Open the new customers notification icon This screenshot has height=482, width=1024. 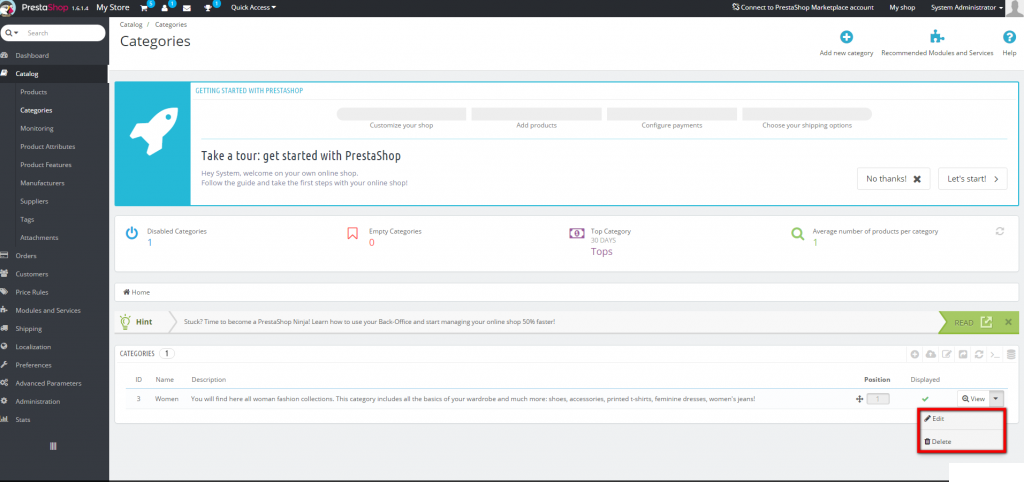165,8
